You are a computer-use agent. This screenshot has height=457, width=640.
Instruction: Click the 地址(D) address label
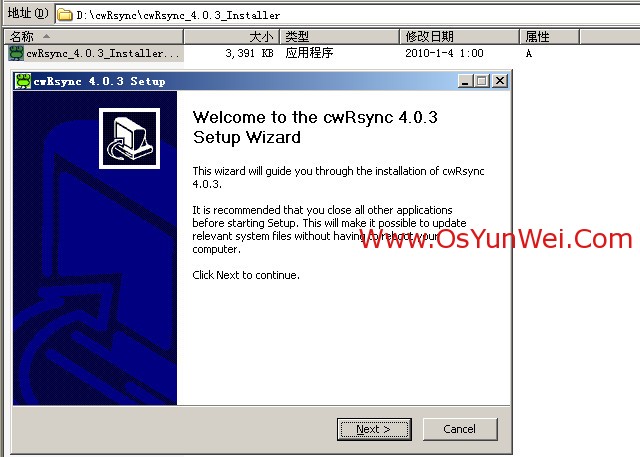coord(28,14)
